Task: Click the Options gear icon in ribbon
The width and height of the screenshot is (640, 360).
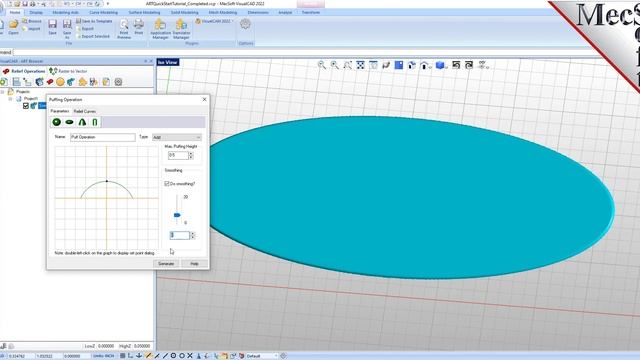Action: click(245, 24)
